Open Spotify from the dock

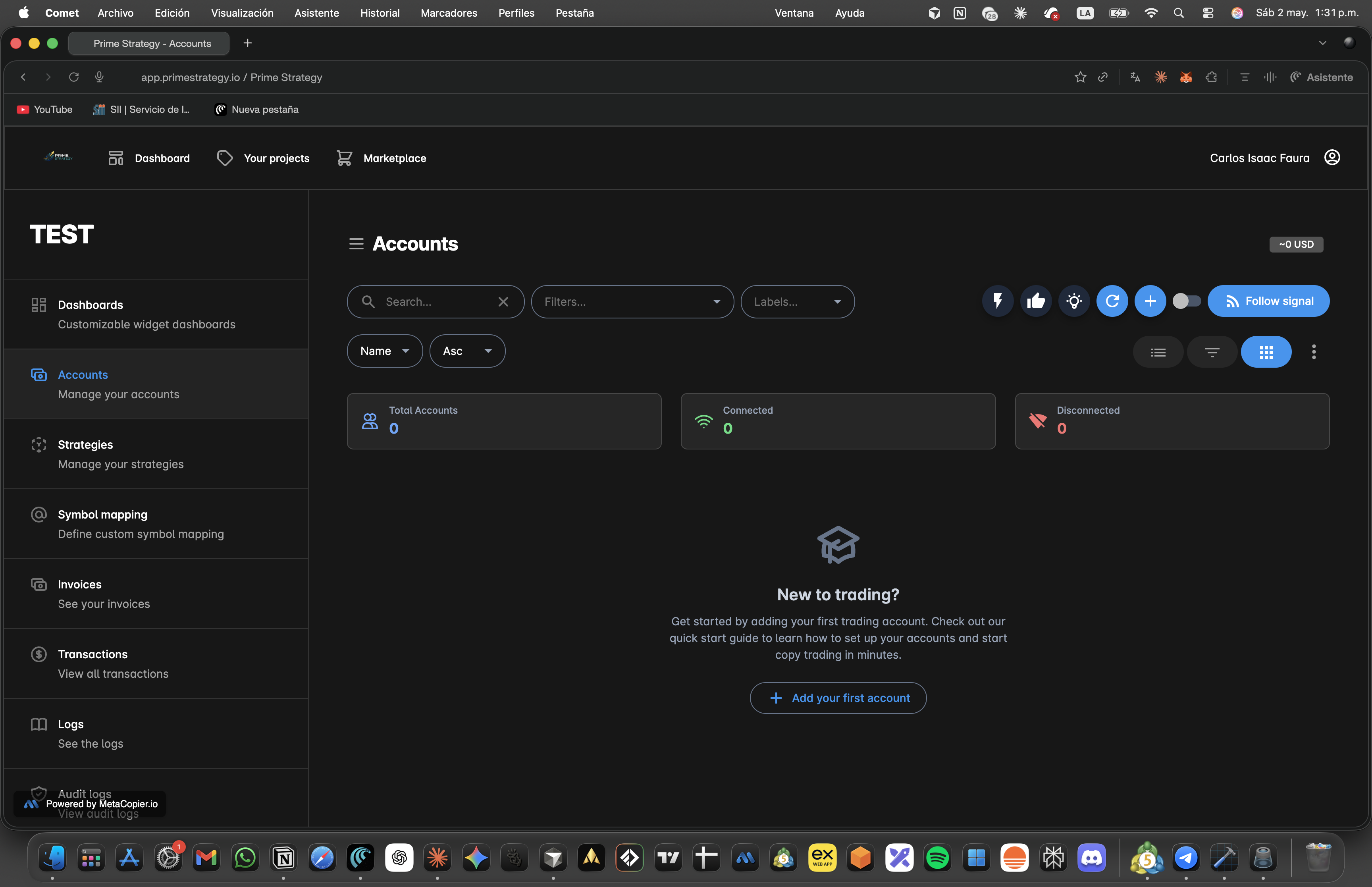[937, 858]
